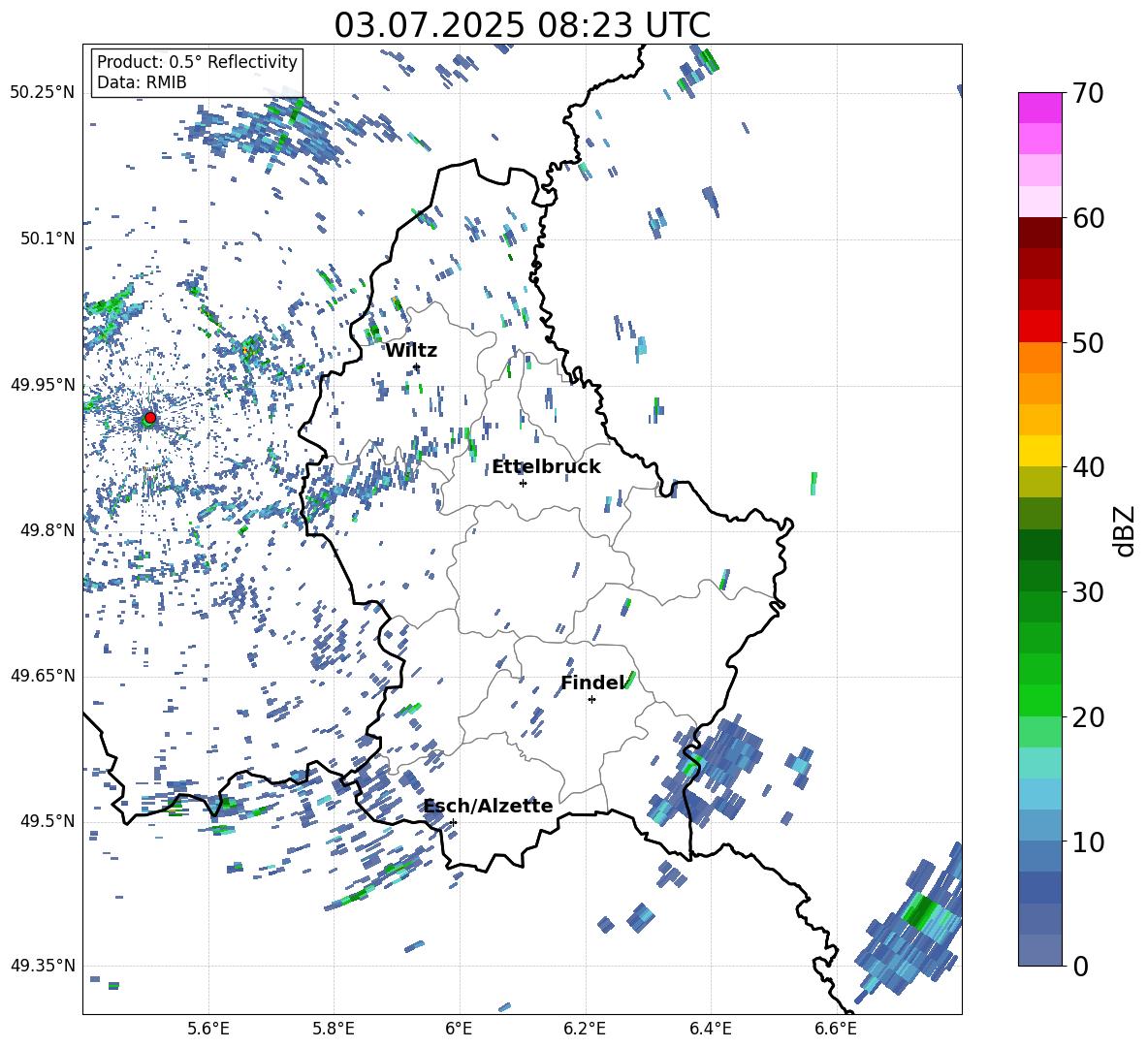Click the colorbar tick label 0
This screenshot has height=1048, width=1148.
1080,966
